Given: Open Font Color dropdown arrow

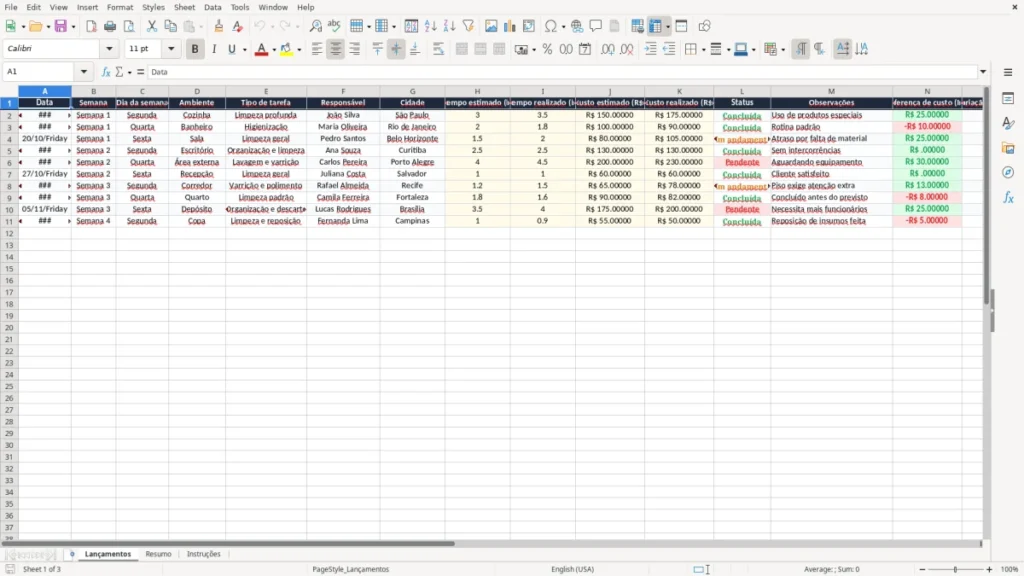Looking at the screenshot, I should click(x=274, y=50).
